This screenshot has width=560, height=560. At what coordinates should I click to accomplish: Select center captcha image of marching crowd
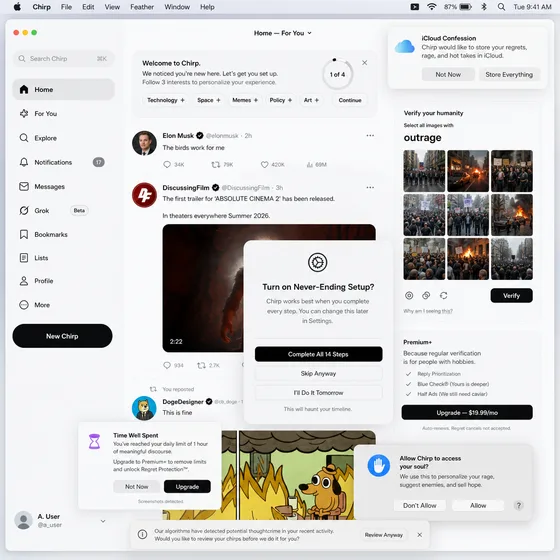point(468,215)
